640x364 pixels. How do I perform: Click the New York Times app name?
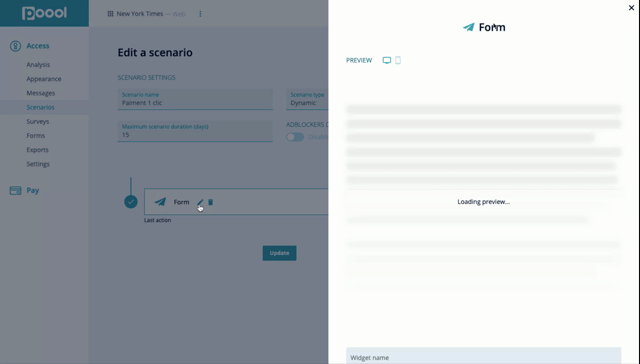pyautogui.click(x=140, y=14)
